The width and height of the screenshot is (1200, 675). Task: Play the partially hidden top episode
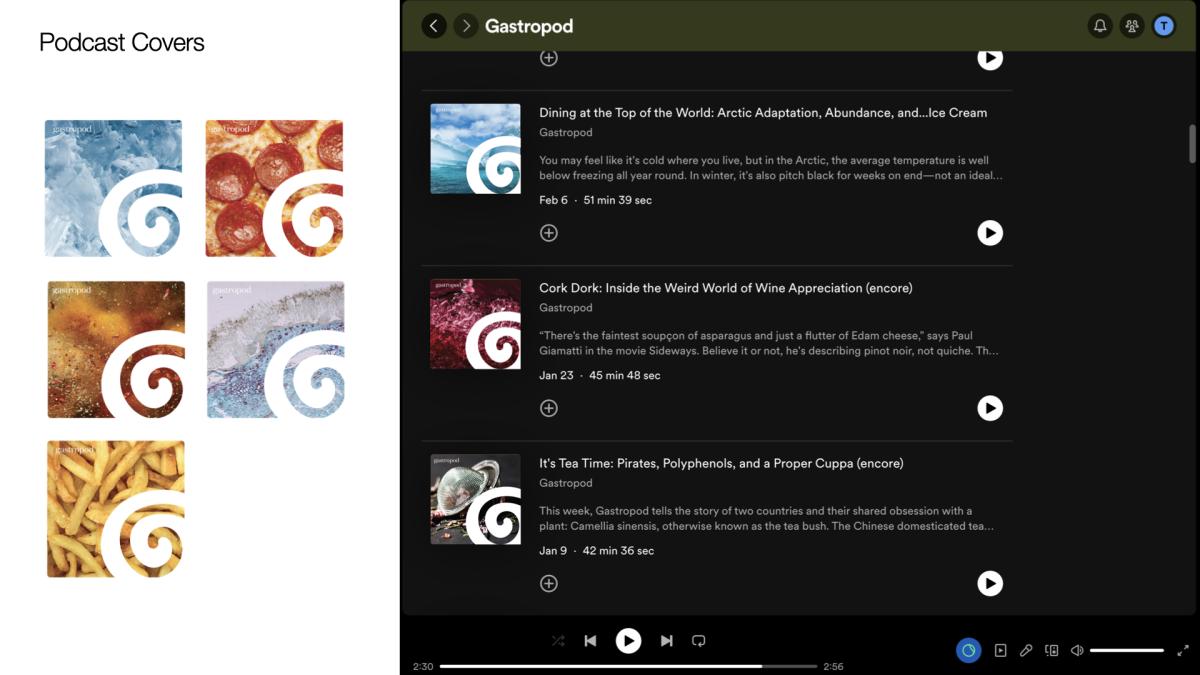pyautogui.click(x=990, y=58)
